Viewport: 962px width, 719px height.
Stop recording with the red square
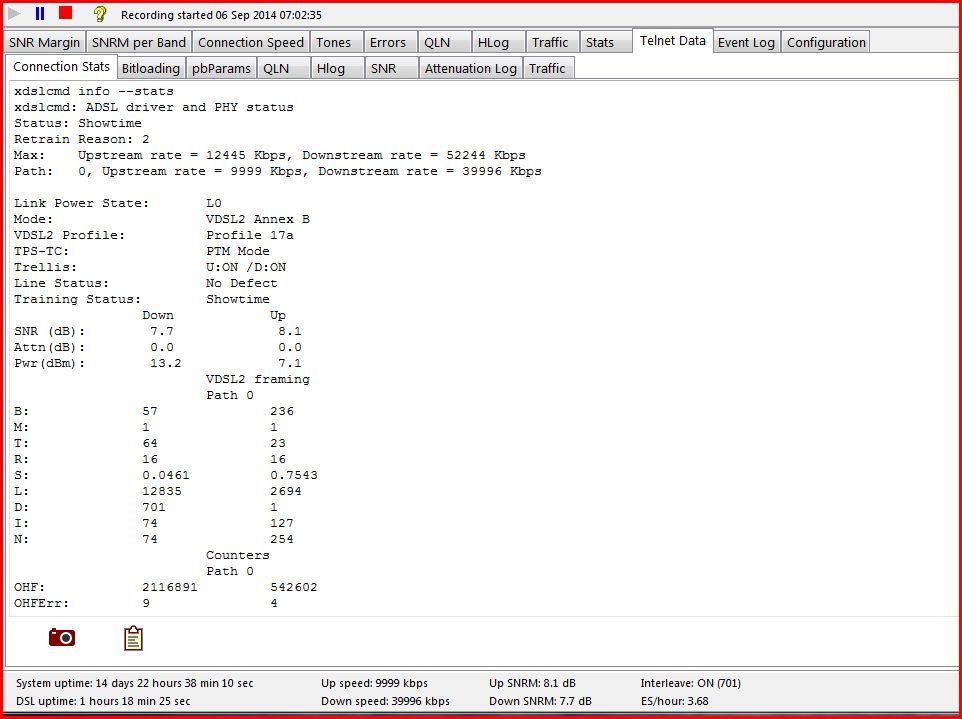pos(66,13)
